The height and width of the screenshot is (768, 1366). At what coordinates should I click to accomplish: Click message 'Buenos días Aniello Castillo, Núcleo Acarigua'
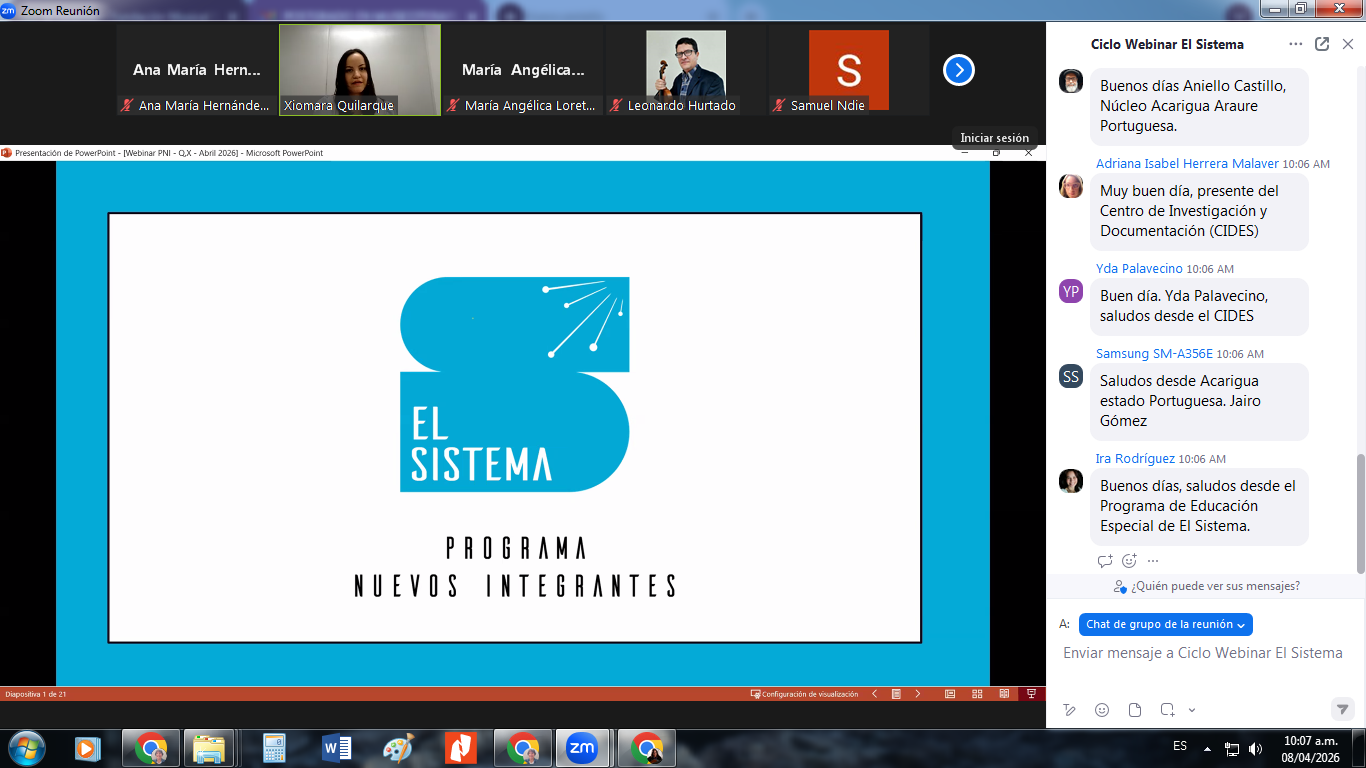click(1199, 106)
